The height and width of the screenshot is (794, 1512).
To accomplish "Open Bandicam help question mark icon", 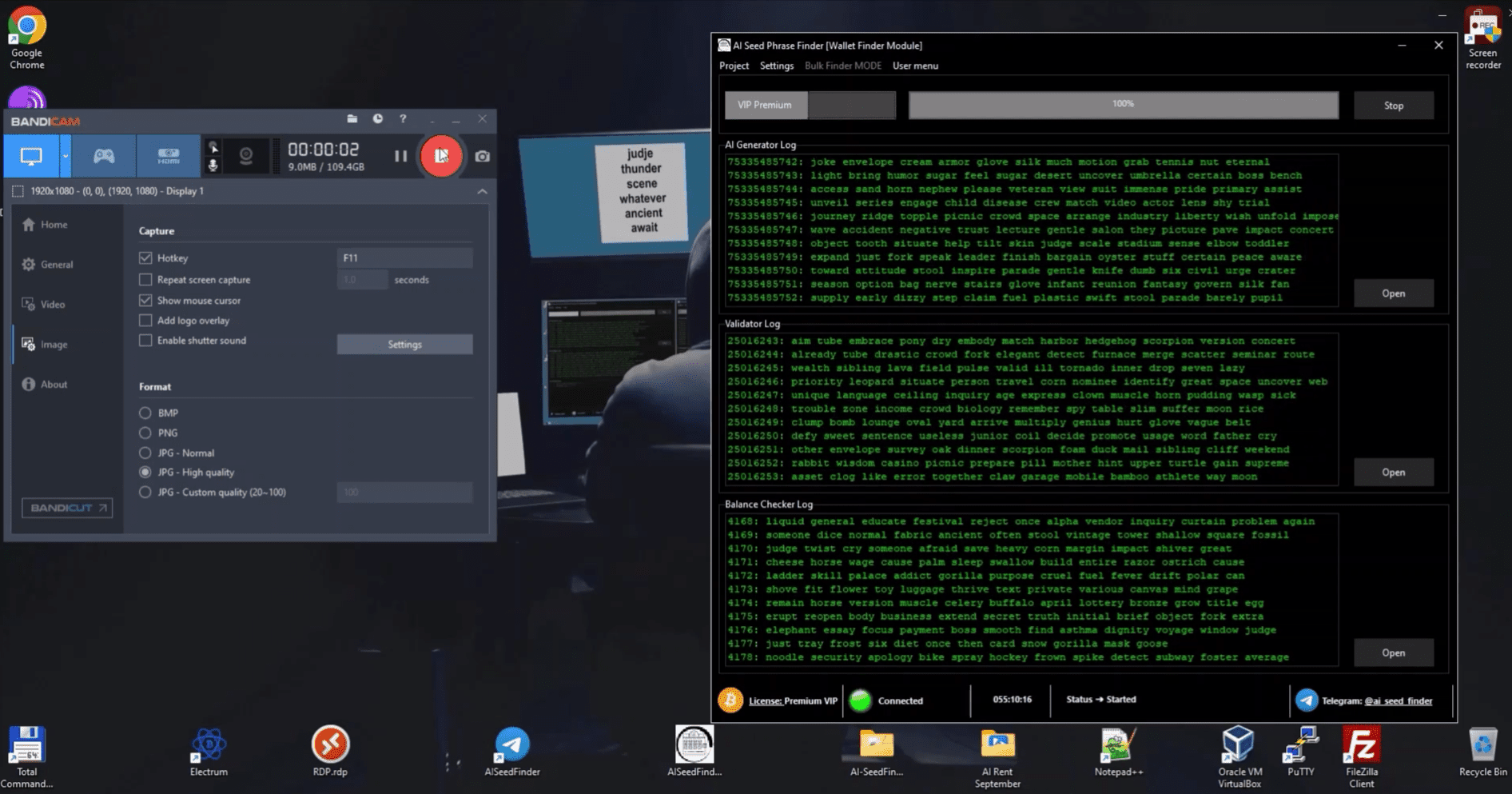I will click(403, 119).
